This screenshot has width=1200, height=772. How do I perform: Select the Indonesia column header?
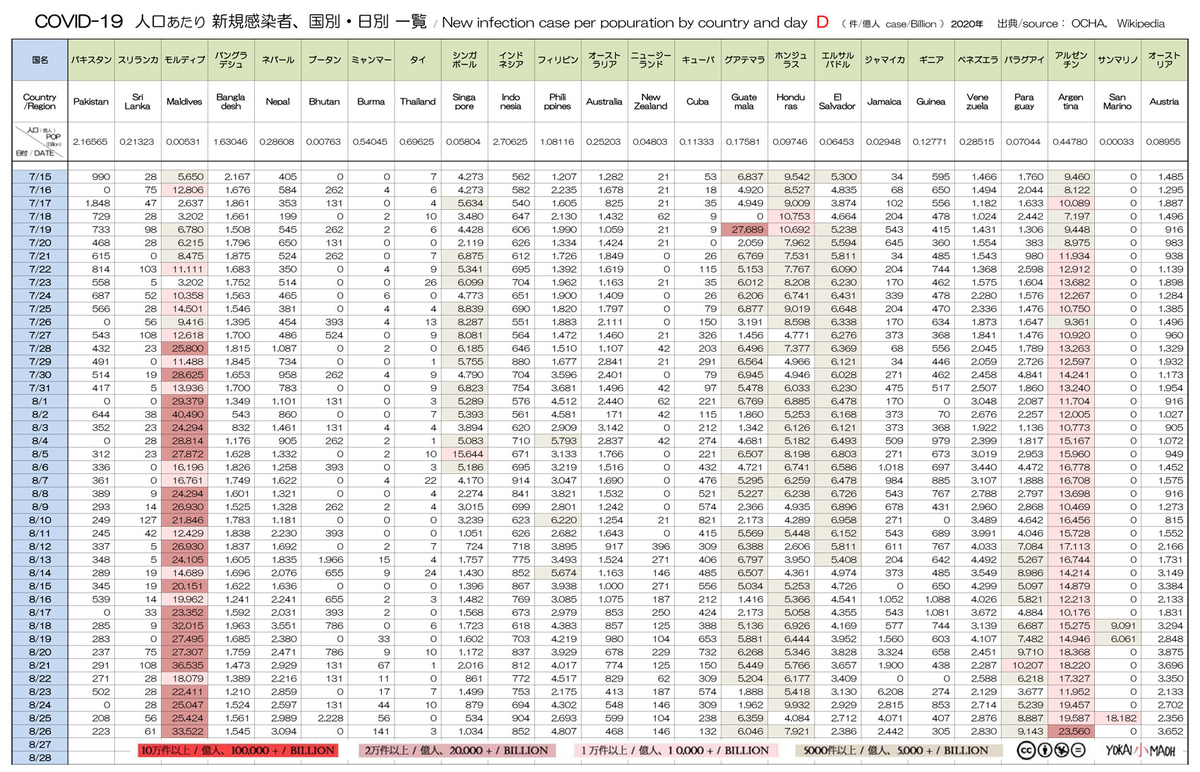pyautogui.click(x=511, y=102)
